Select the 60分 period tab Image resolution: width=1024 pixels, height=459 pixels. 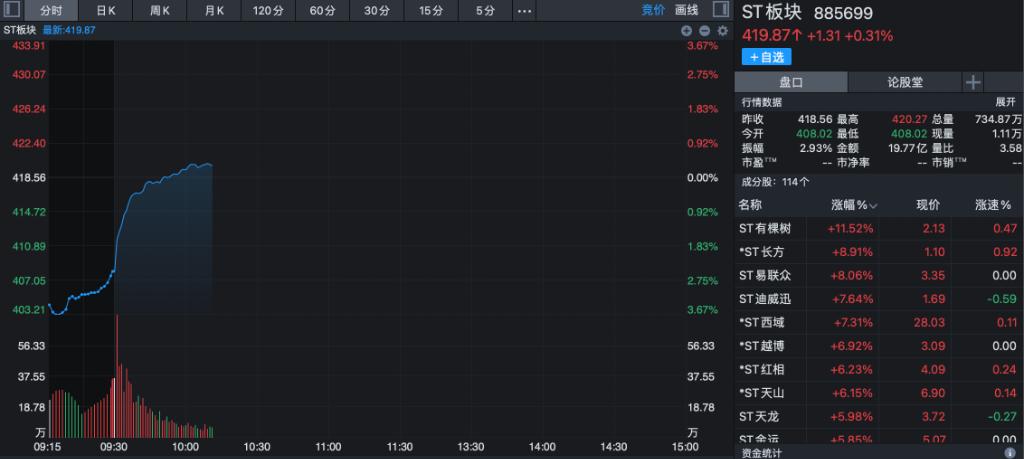[323, 10]
